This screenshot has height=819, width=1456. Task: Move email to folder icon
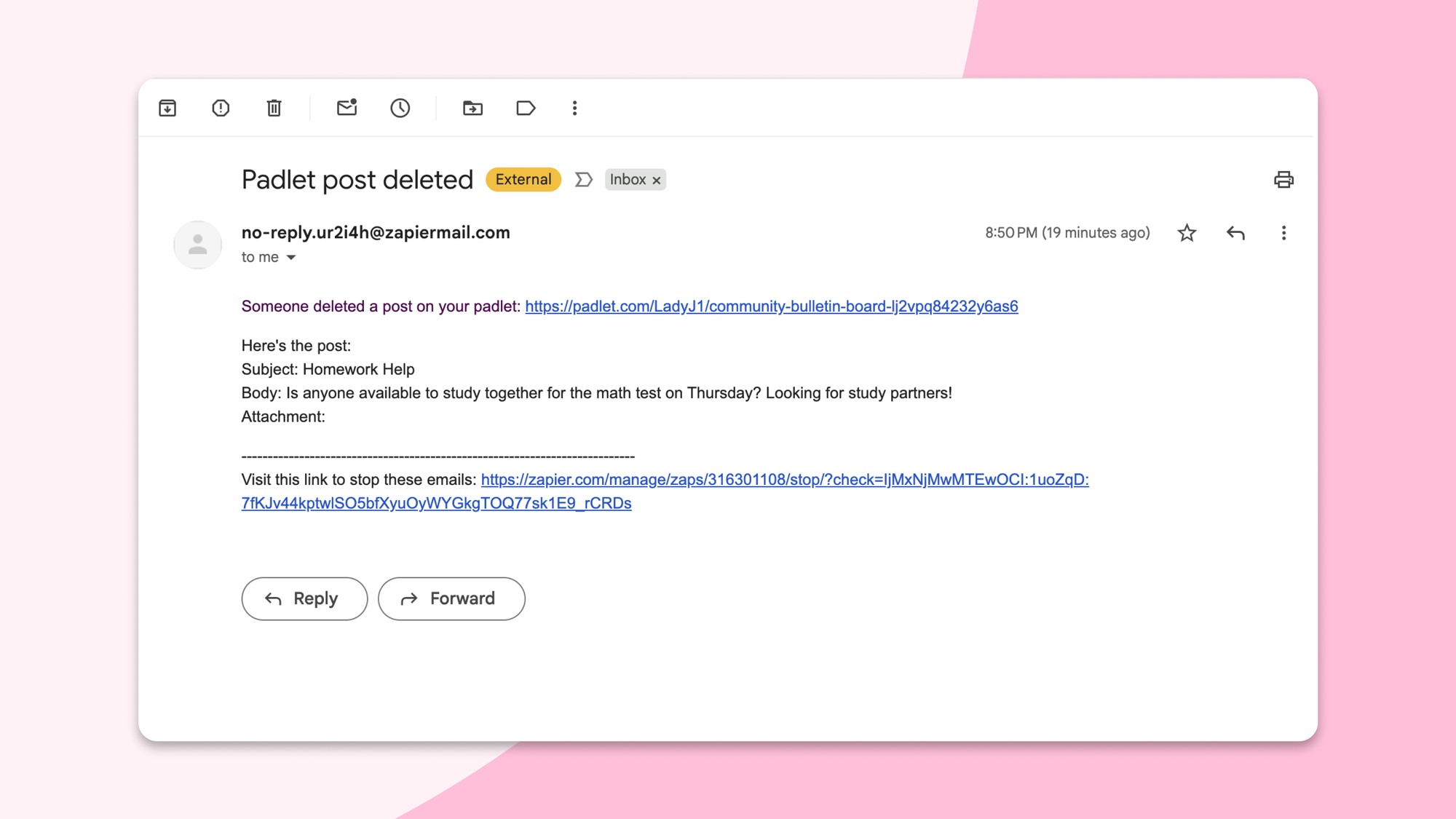pyautogui.click(x=472, y=108)
